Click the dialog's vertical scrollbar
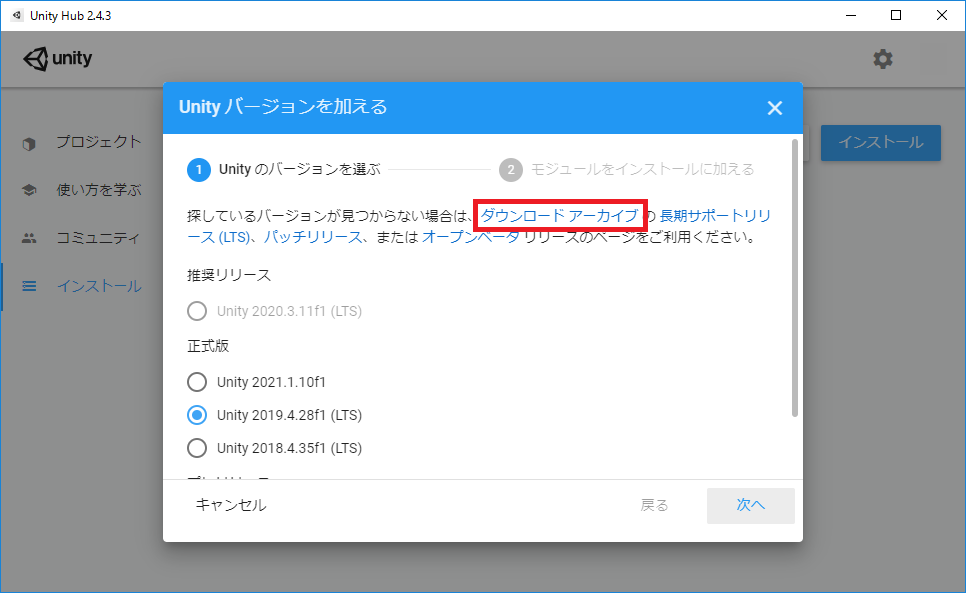The image size is (966, 593). click(x=795, y=278)
